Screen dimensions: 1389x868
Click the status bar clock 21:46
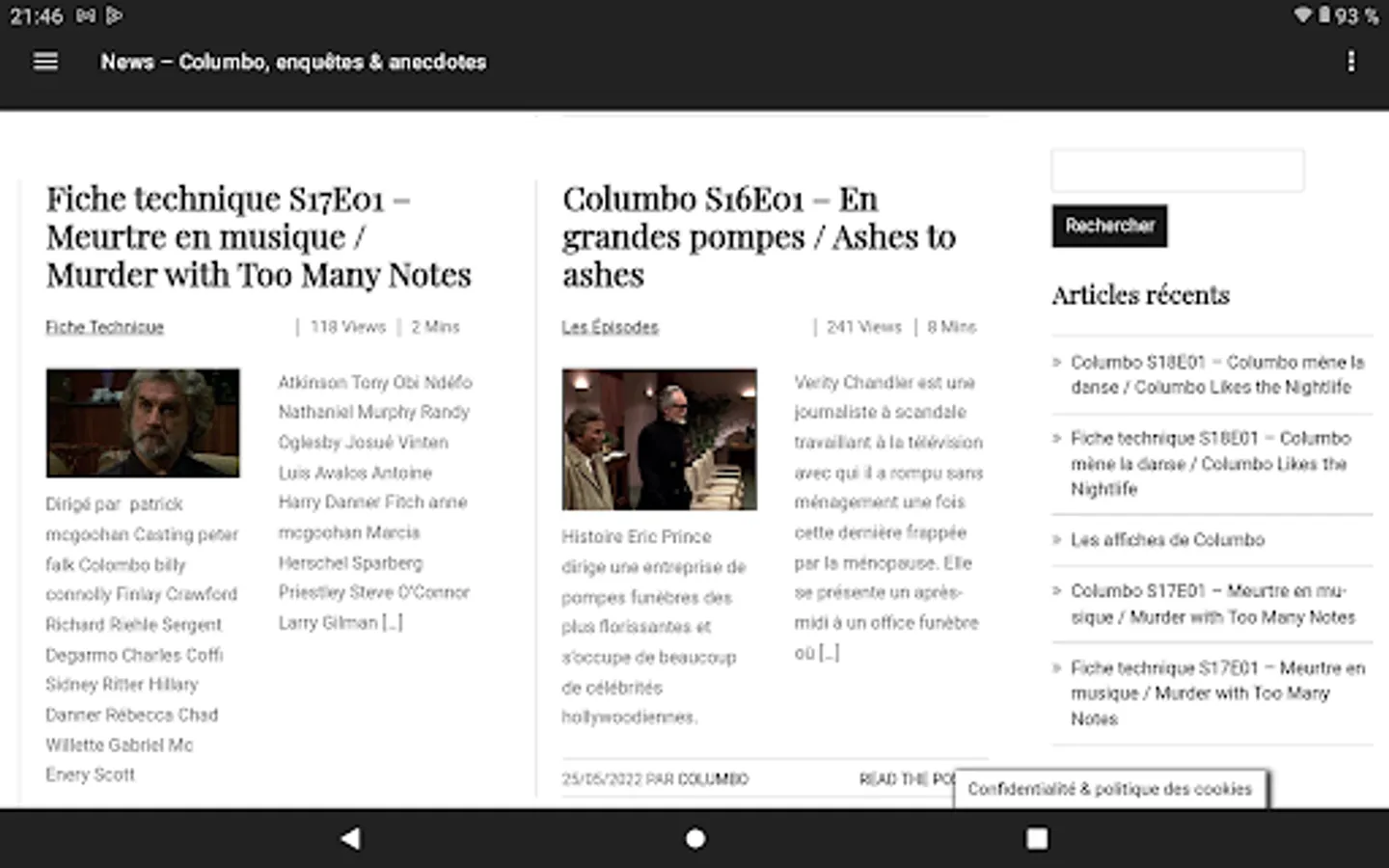pos(36,15)
